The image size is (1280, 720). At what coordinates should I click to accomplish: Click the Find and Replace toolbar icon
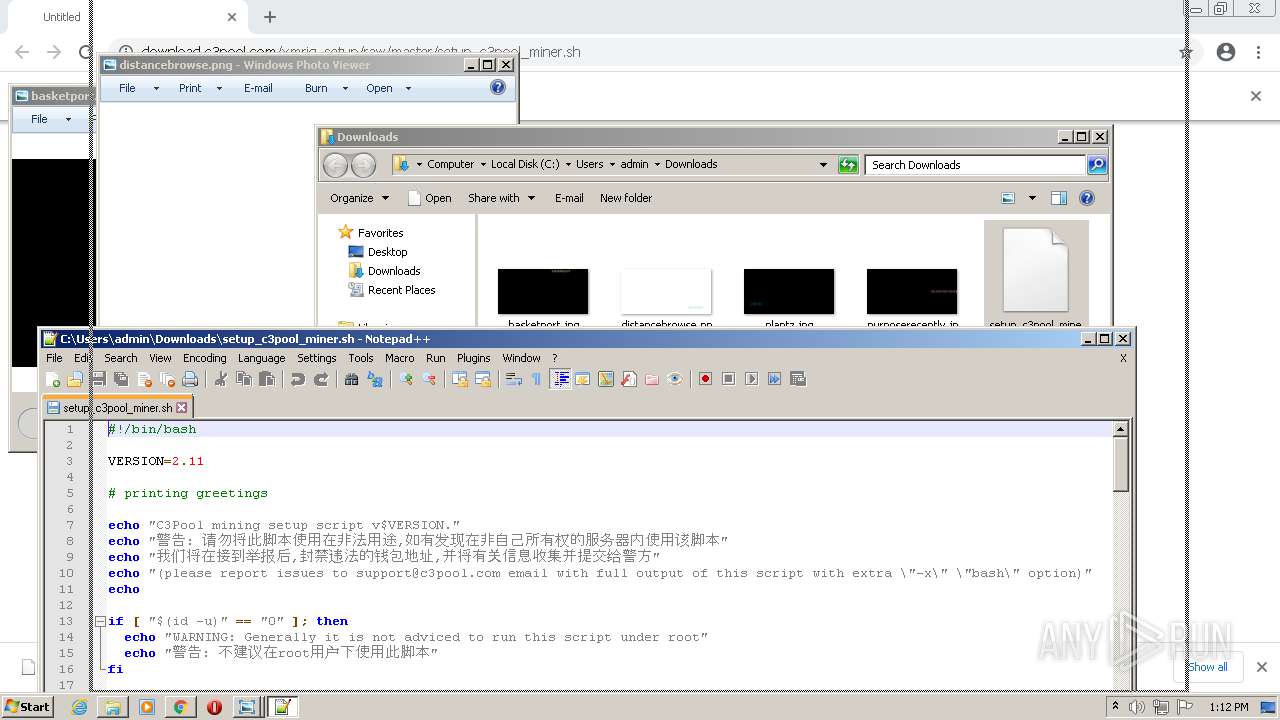point(375,379)
